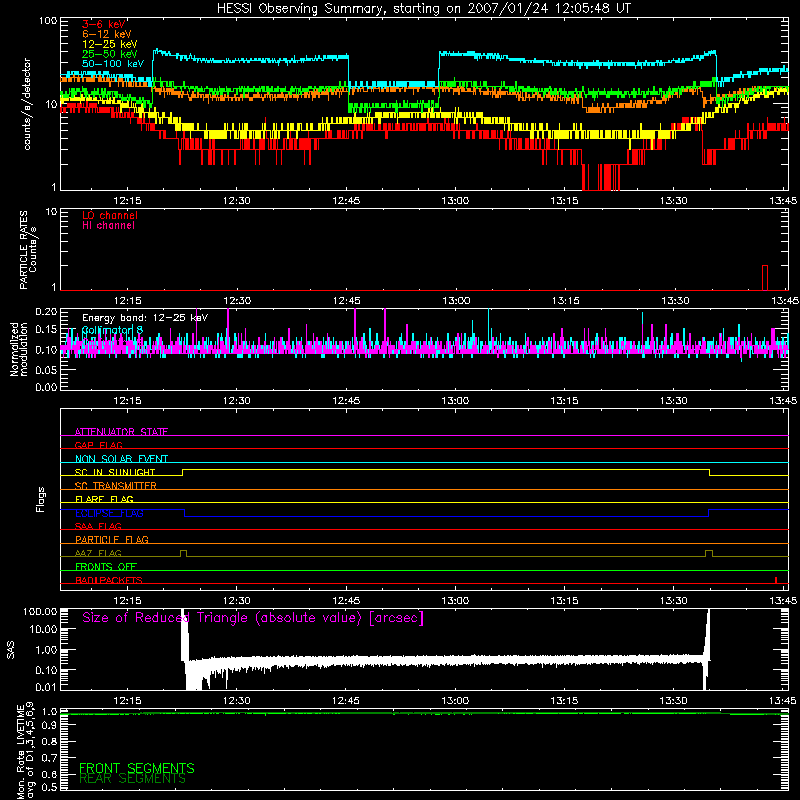800x800 pixels.
Task: Click the 0.20 value on modulation axis
Action: point(46,312)
